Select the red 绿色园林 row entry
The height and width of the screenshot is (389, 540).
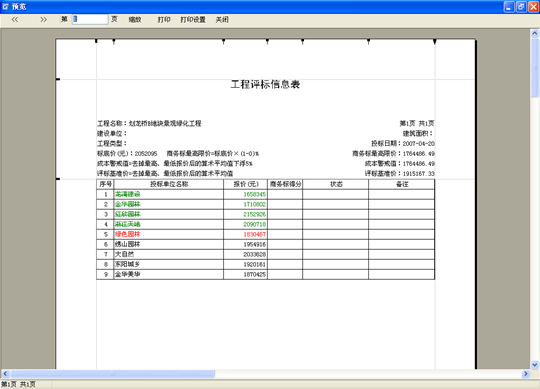point(127,234)
